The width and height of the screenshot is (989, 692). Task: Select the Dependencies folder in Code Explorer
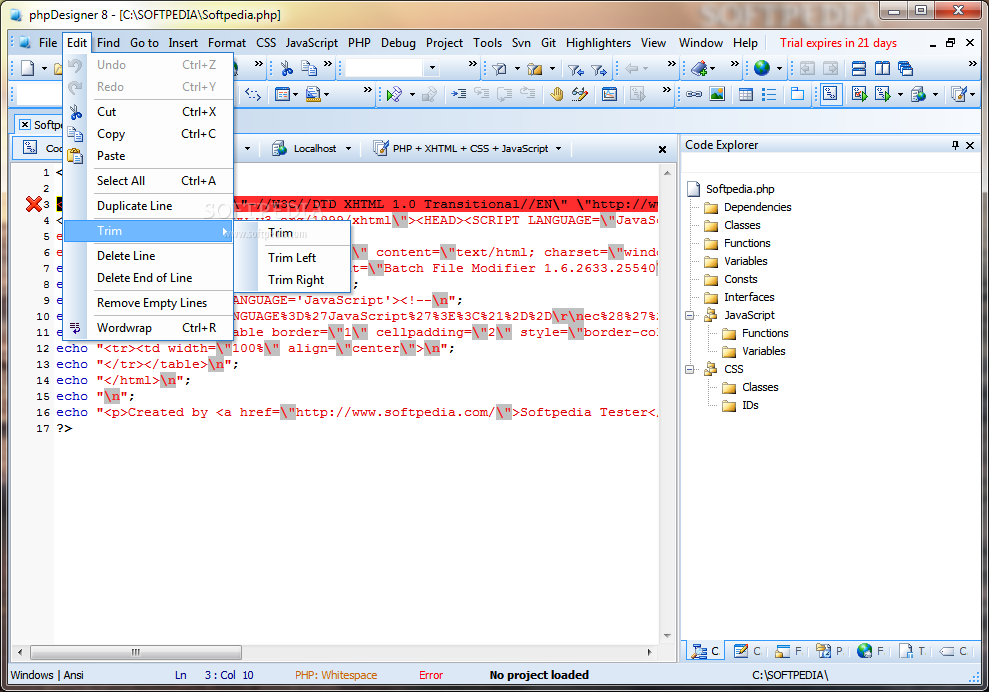(757, 207)
